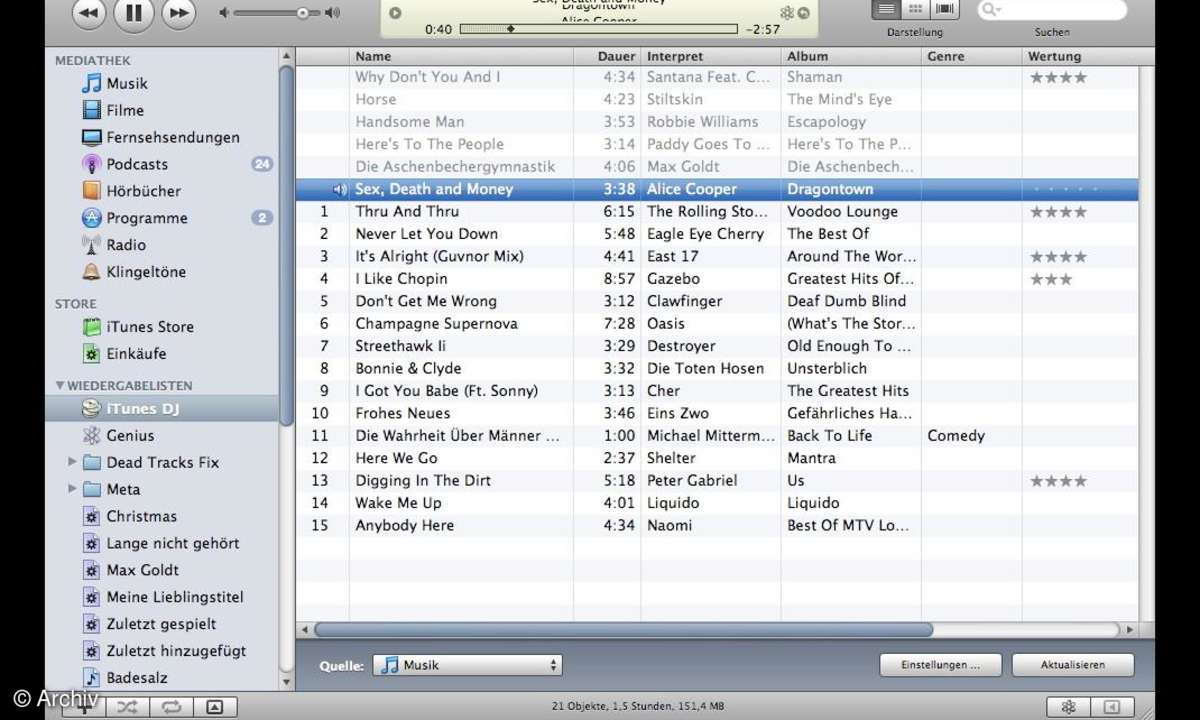Select Radio in the sidebar

point(126,245)
